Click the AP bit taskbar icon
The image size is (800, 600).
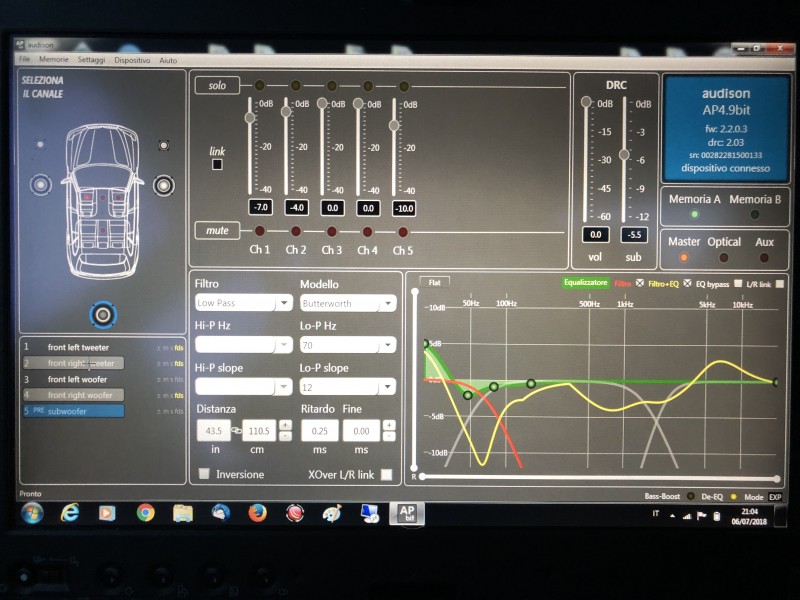pos(407,513)
